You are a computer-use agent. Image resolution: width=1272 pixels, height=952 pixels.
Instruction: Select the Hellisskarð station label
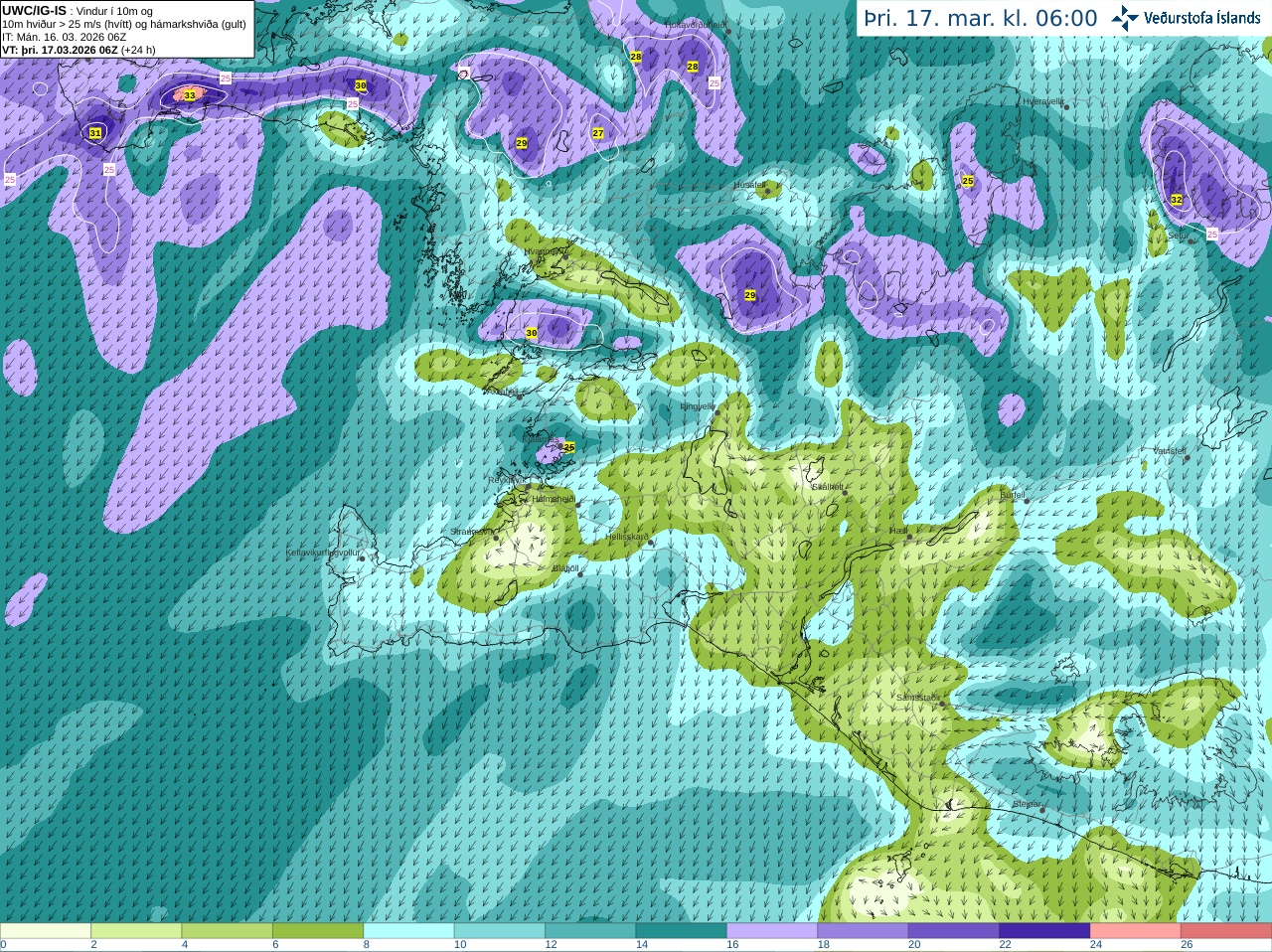(x=627, y=538)
